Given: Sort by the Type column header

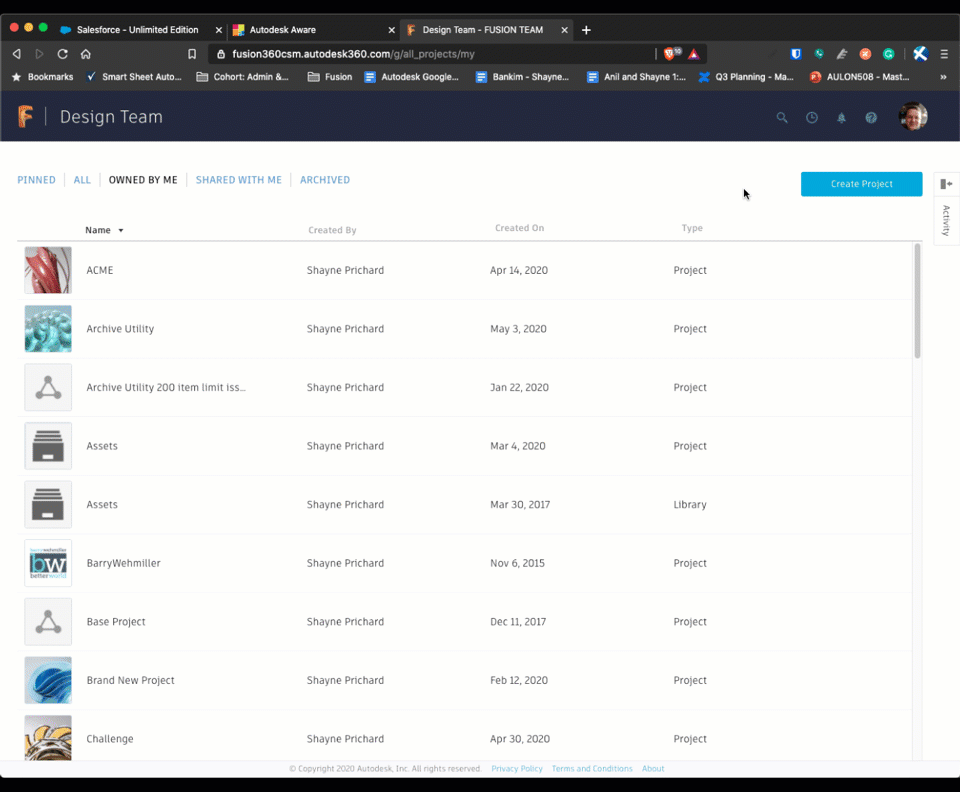Looking at the screenshot, I should [x=692, y=228].
